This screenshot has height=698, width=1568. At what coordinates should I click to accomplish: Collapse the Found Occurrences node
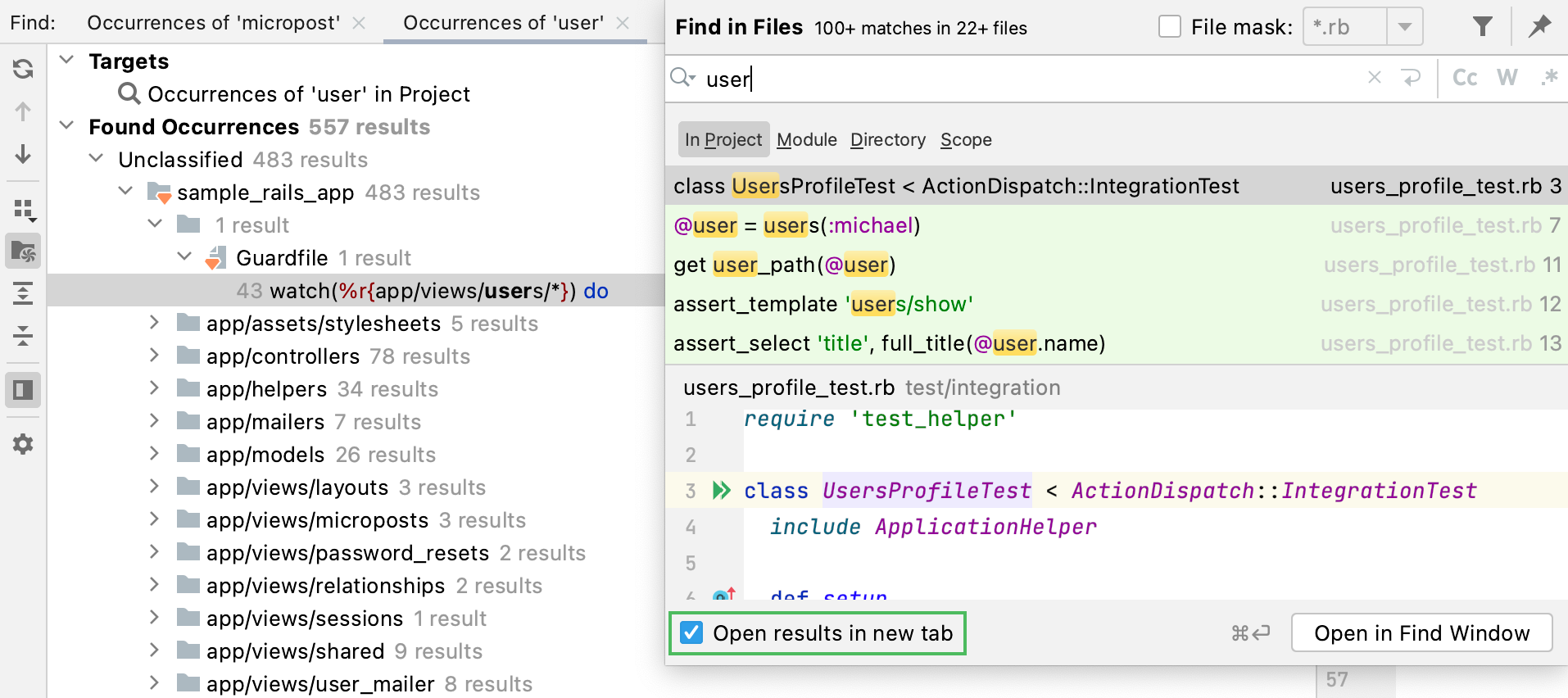pos(67,127)
